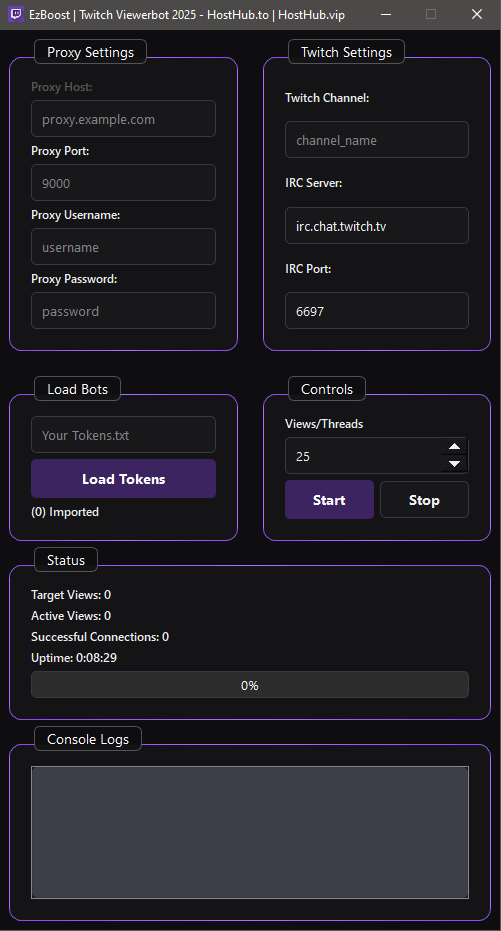501x931 pixels.
Task: Click the Twitch Channel name input
Action: tap(377, 140)
